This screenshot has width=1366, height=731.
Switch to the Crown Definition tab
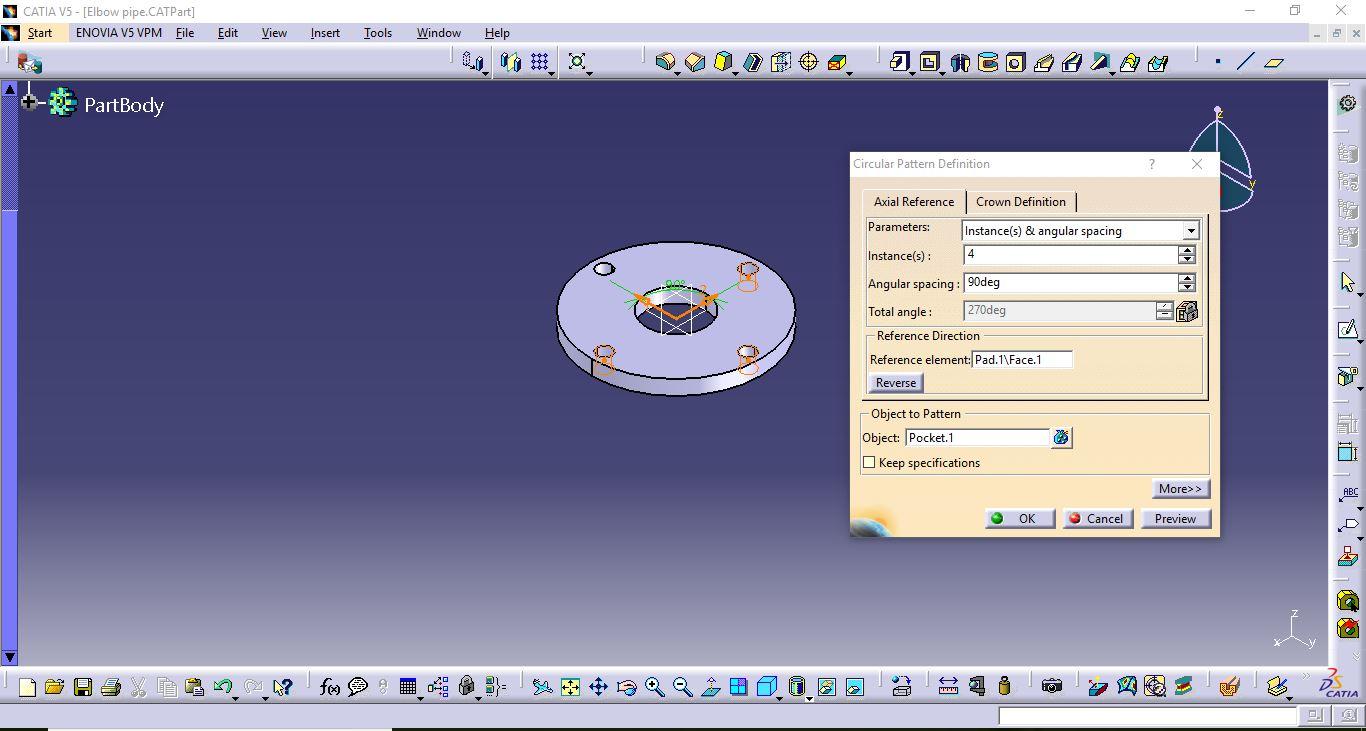click(1020, 202)
